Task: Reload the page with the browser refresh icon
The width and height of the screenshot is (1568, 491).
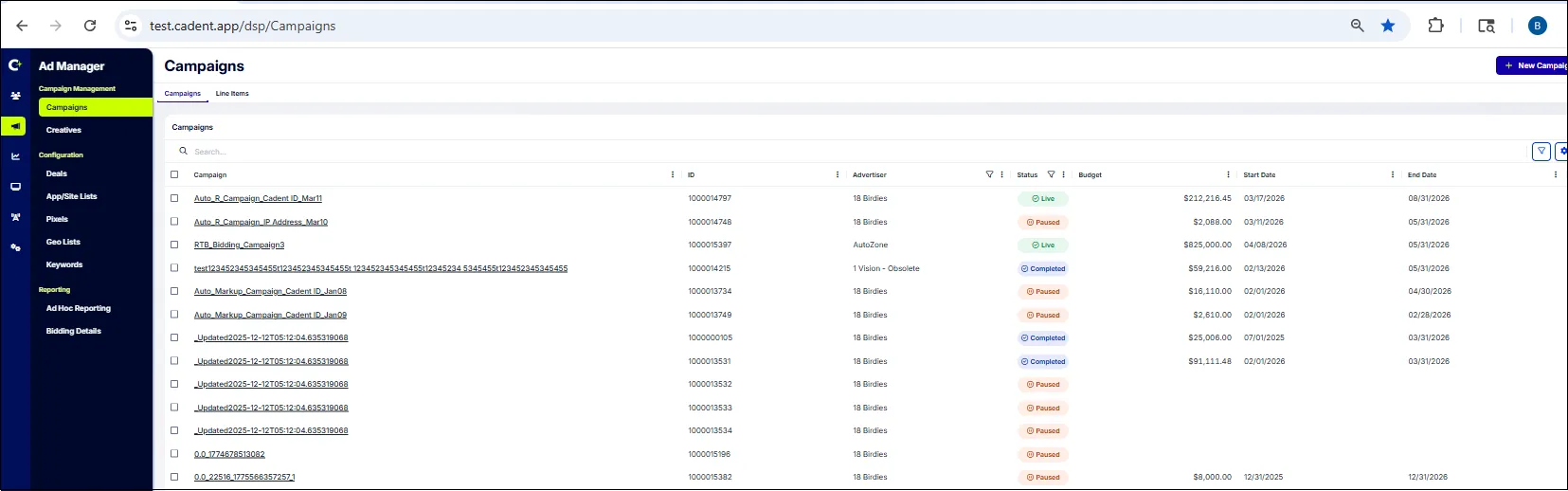Action: 90,26
